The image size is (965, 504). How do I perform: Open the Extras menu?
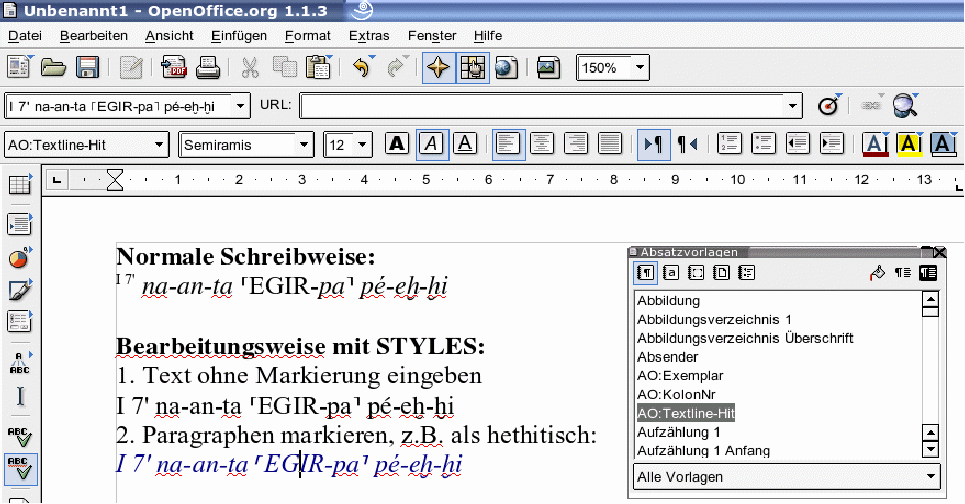[x=369, y=35]
